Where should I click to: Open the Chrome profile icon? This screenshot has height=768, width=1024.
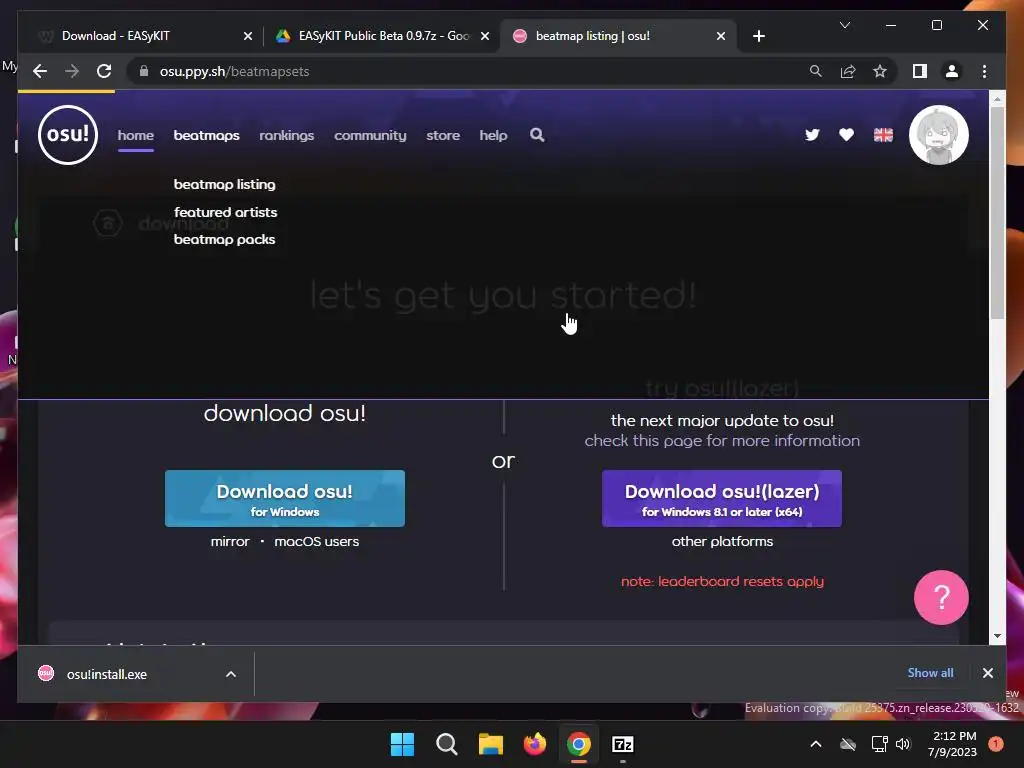click(952, 71)
